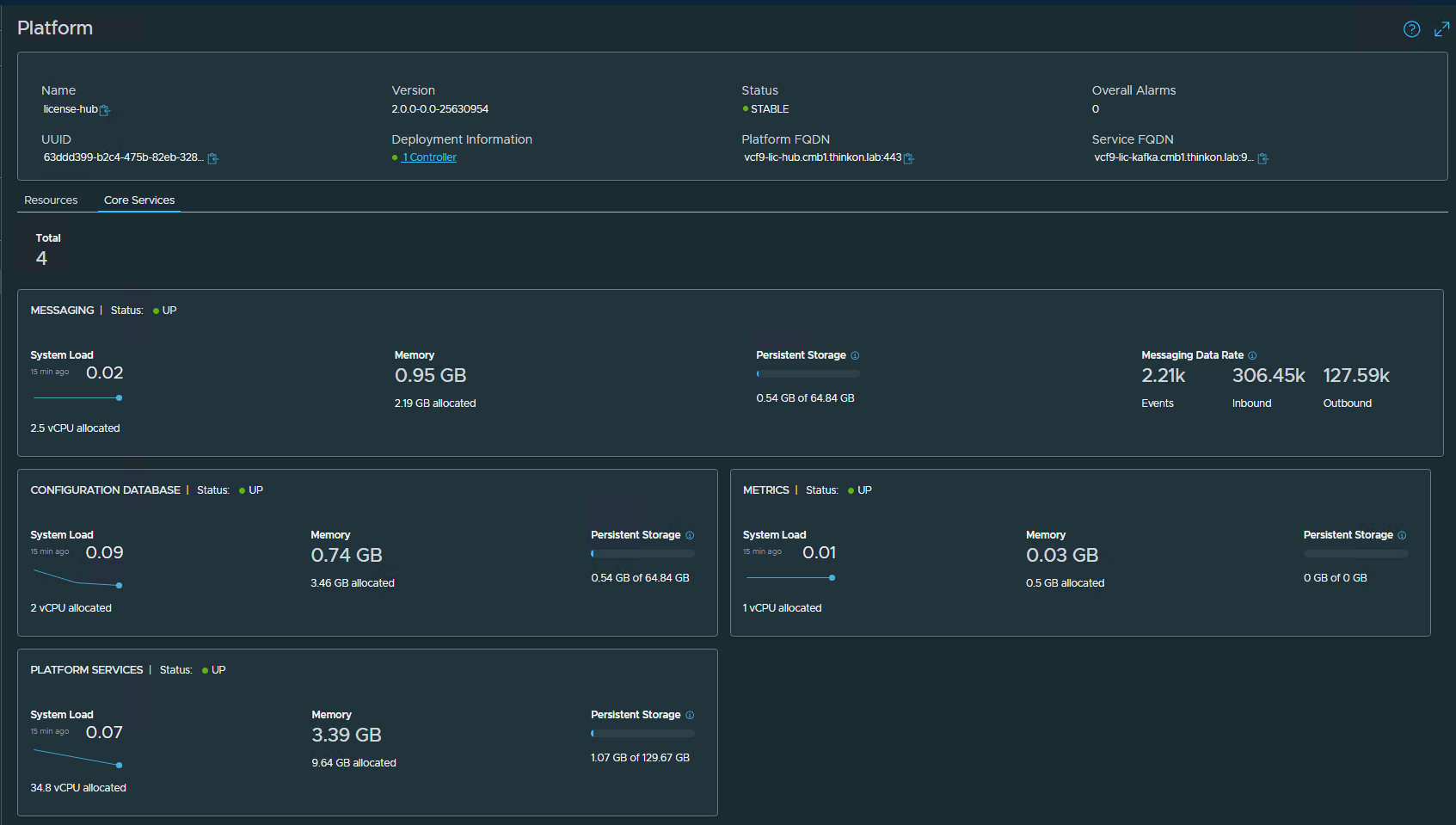Click the Messaging persistent storage usage bar
1456x825 pixels.
(x=808, y=374)
